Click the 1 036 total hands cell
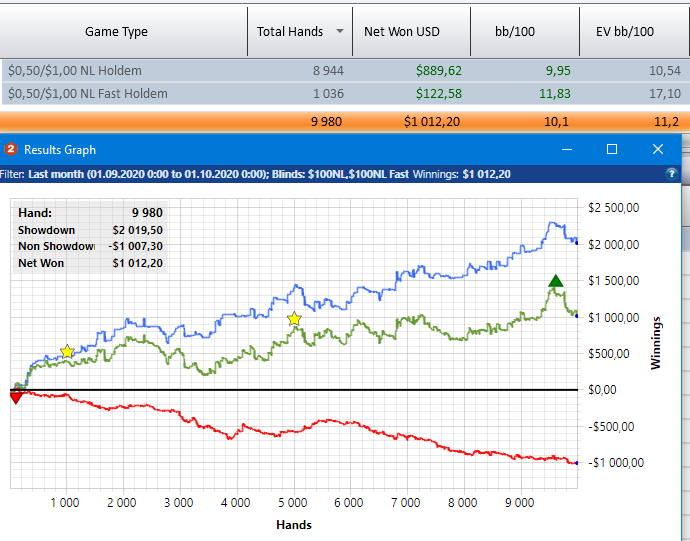690x541 pixels. (x=328, y=93)
